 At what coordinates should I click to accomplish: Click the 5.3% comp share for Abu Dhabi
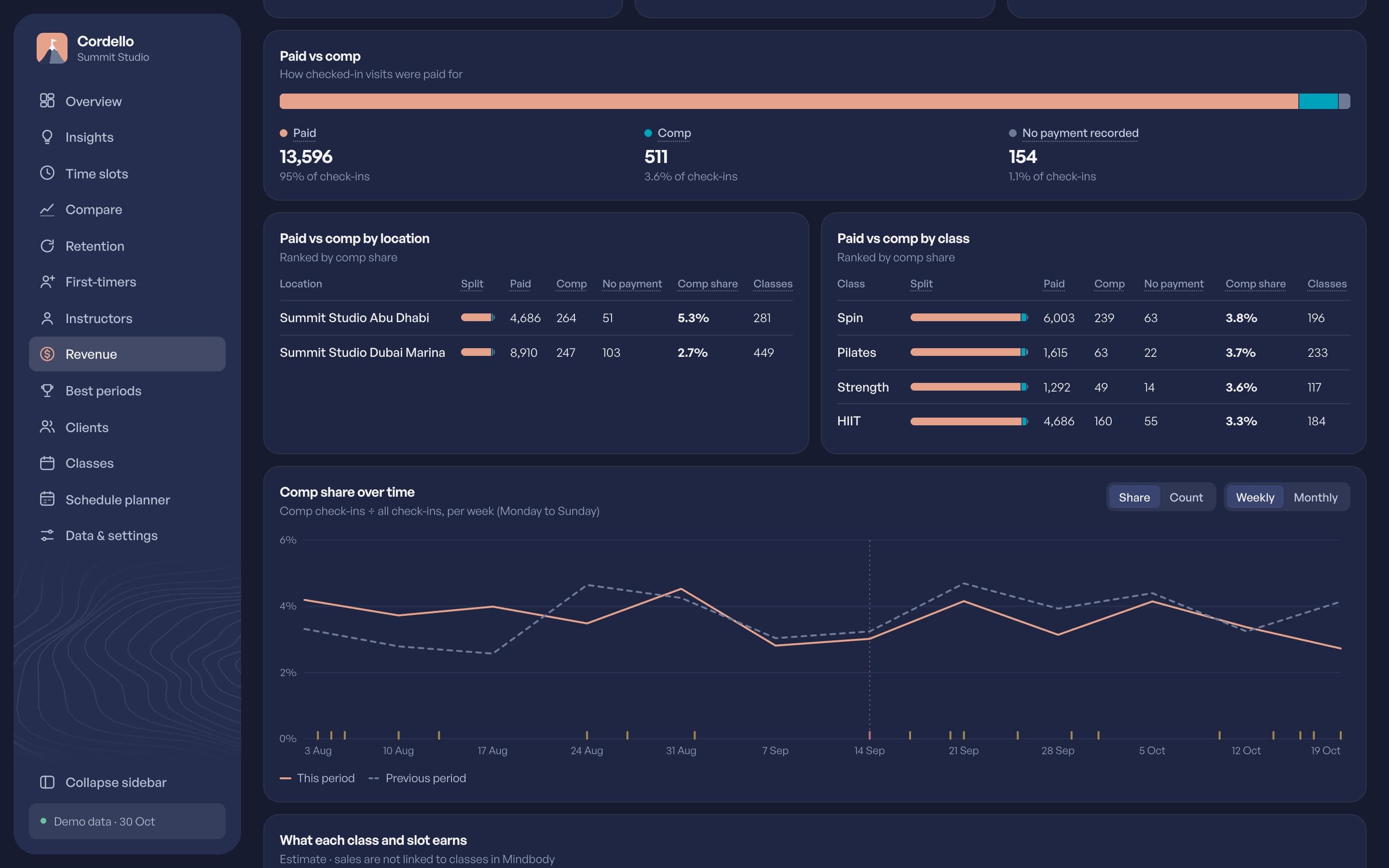click(x=693, y=318)
